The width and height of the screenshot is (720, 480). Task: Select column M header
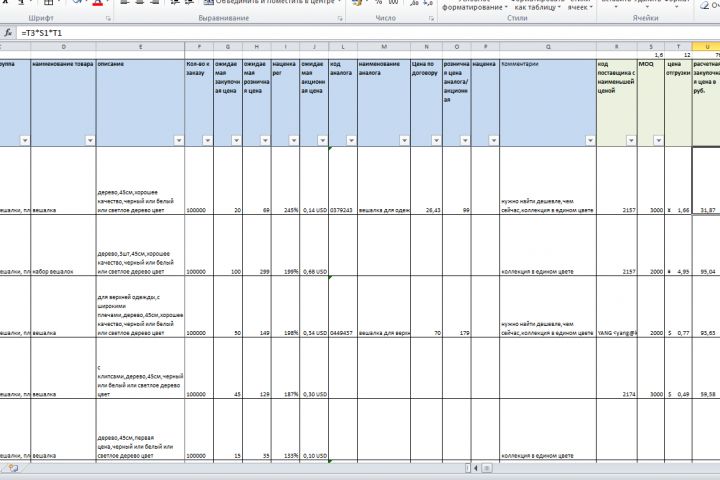click(x=384, y=47)
